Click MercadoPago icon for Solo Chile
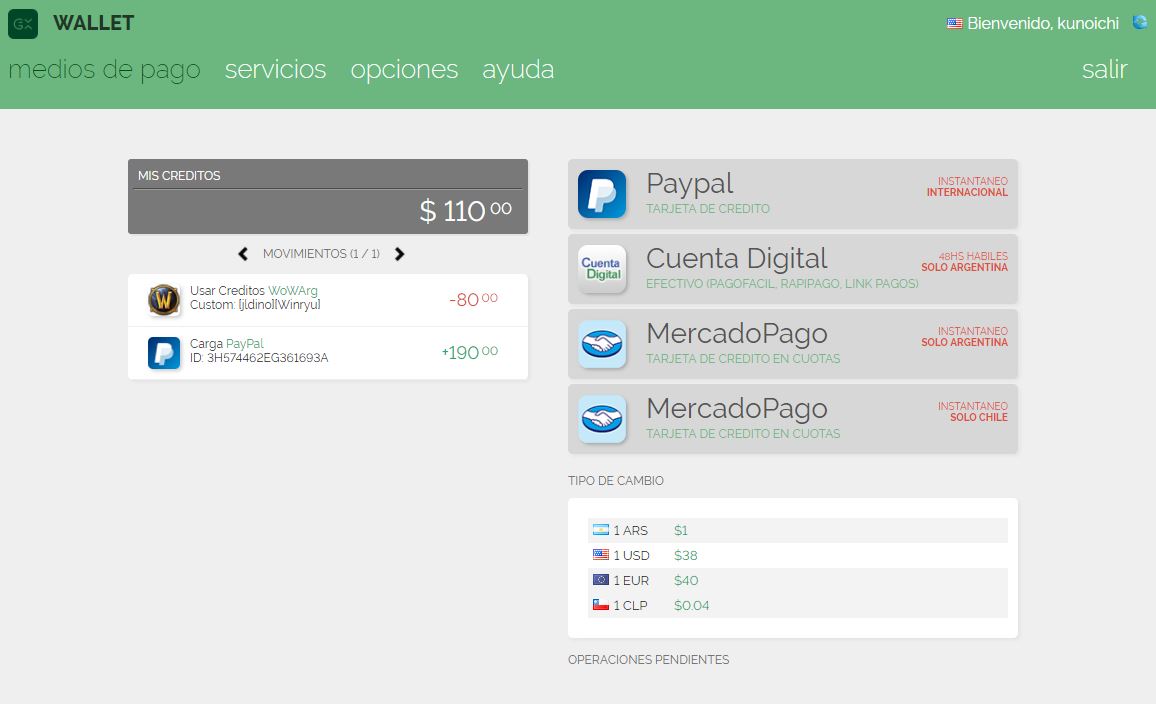 pos(602,419)
